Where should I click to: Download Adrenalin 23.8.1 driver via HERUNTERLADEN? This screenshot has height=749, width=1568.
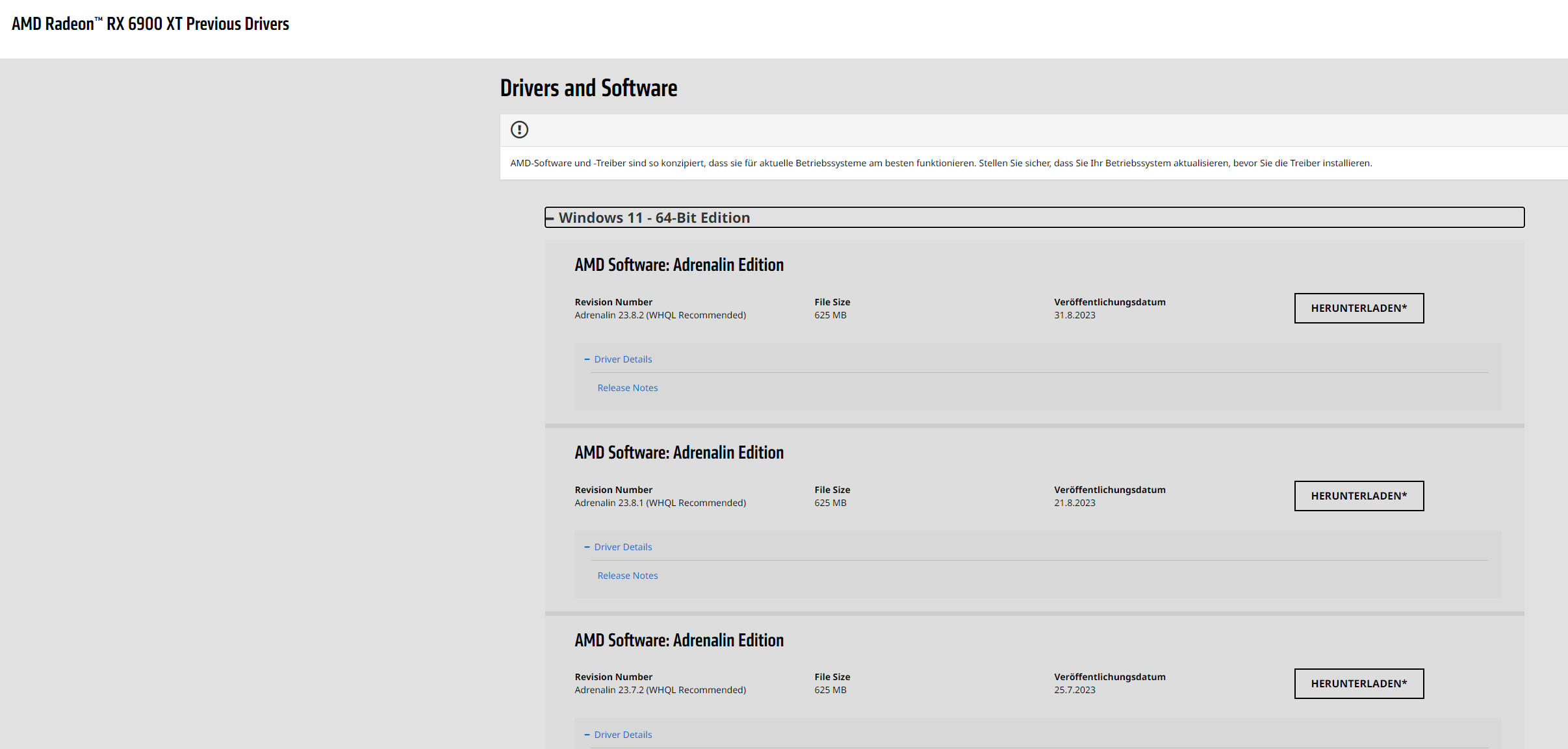(1358, 496)
